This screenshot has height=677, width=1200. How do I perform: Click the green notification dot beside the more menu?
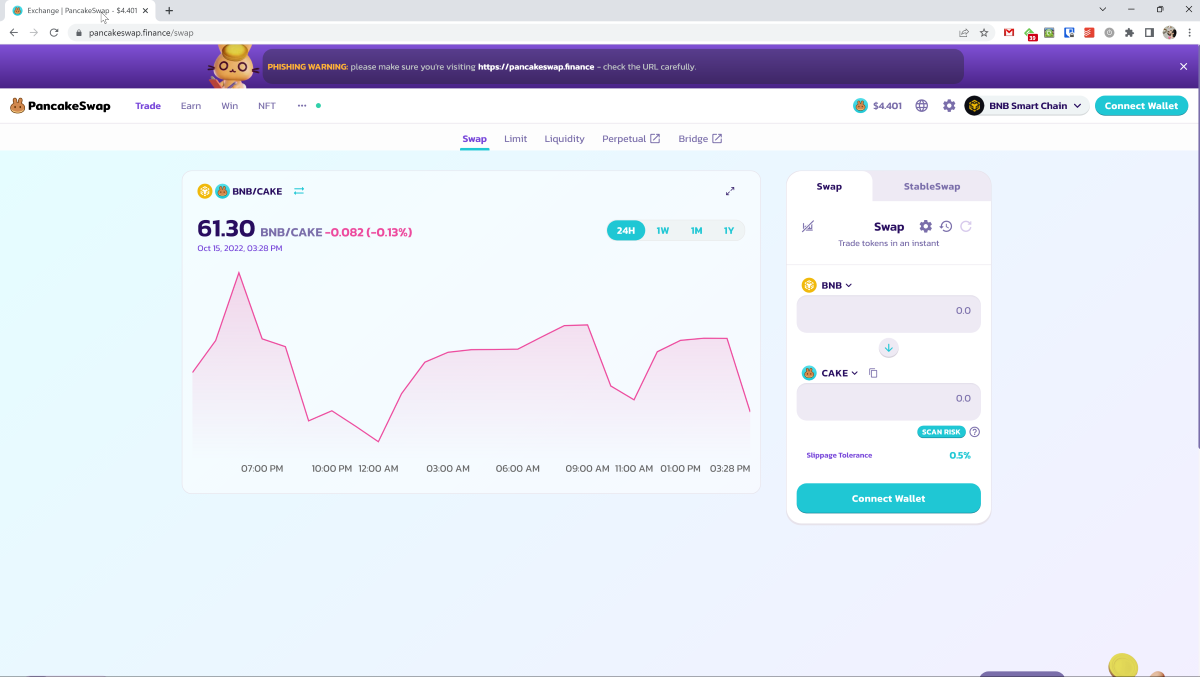tap(318, 105)
